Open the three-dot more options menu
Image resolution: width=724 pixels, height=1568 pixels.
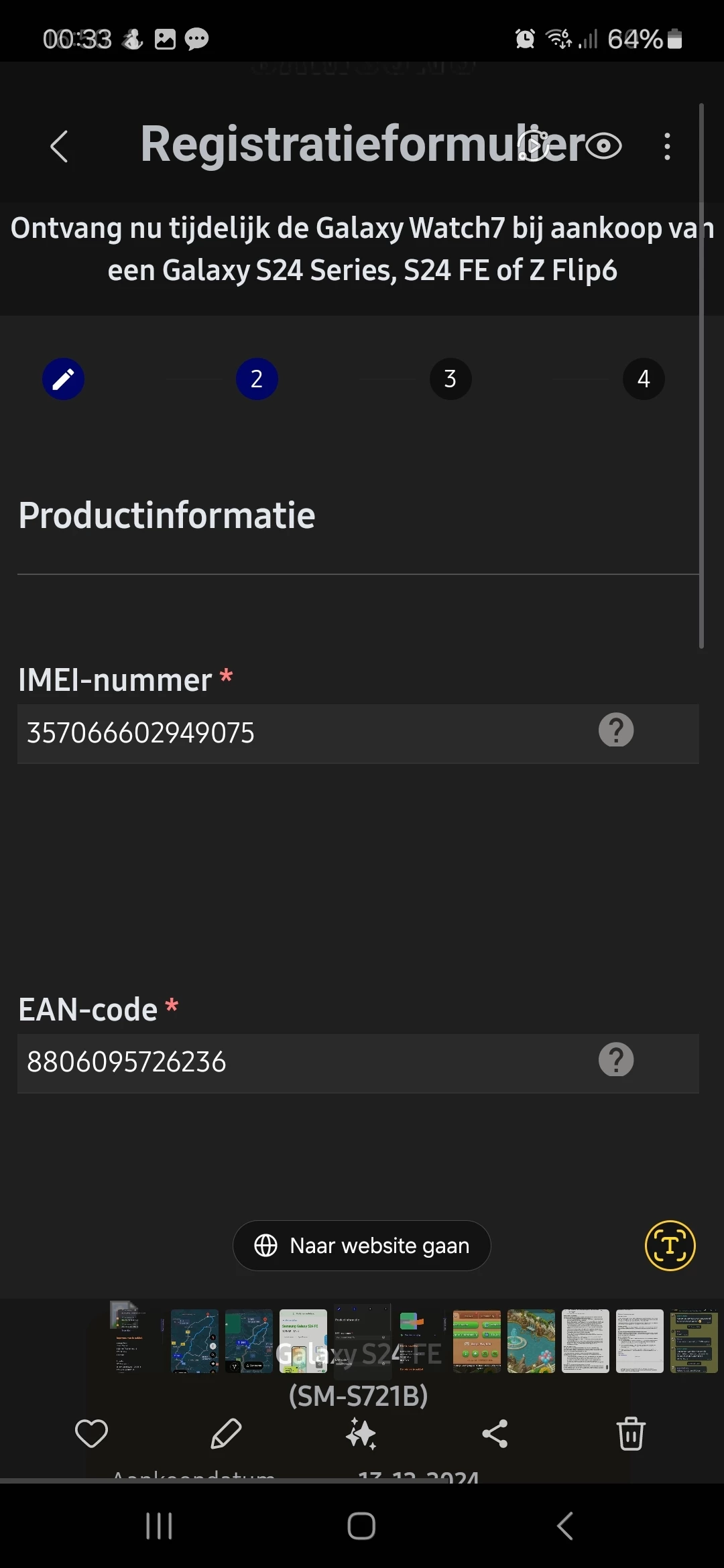[x=667, y=146]
